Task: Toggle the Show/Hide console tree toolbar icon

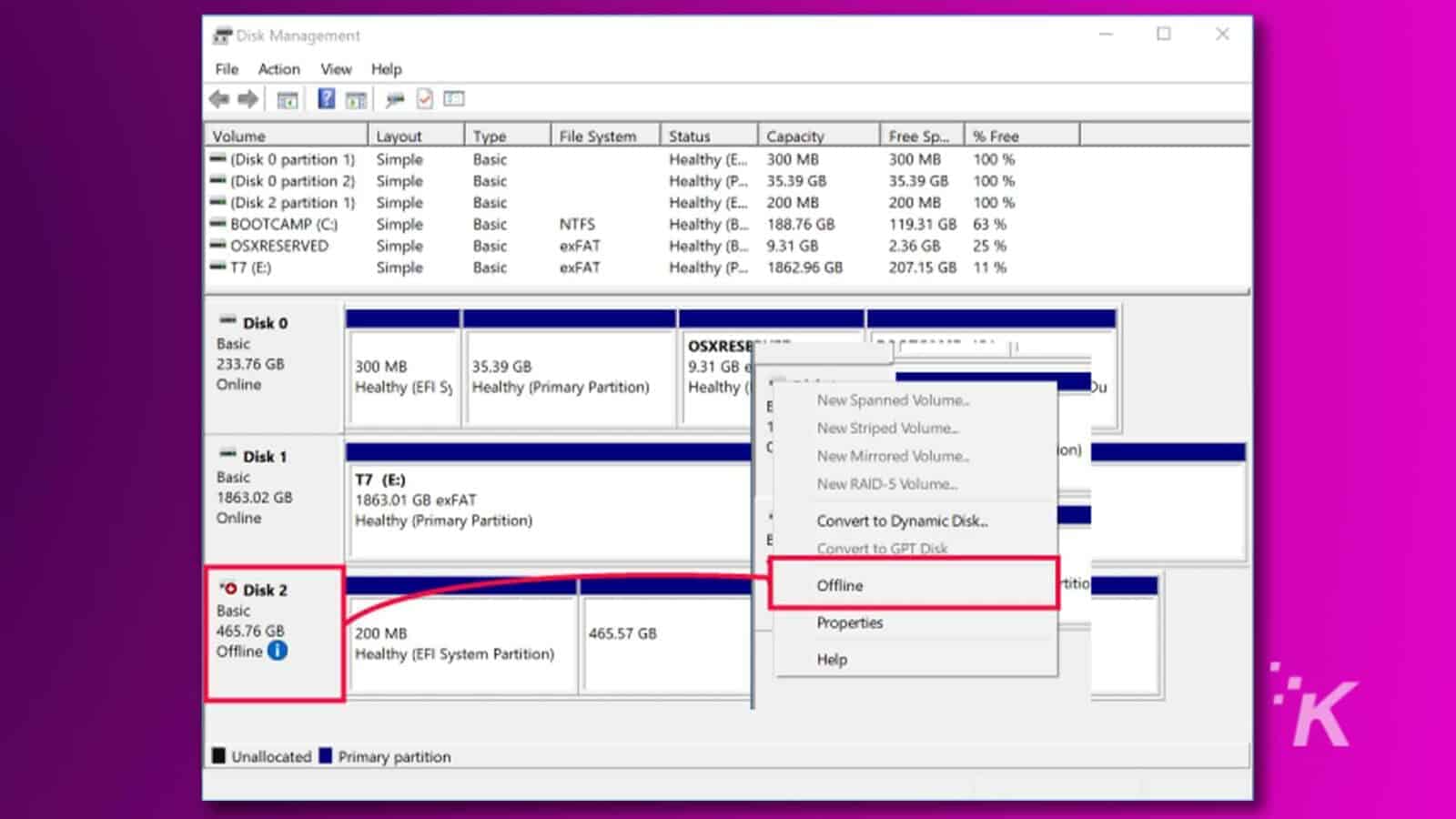Action: coord(285,98)
